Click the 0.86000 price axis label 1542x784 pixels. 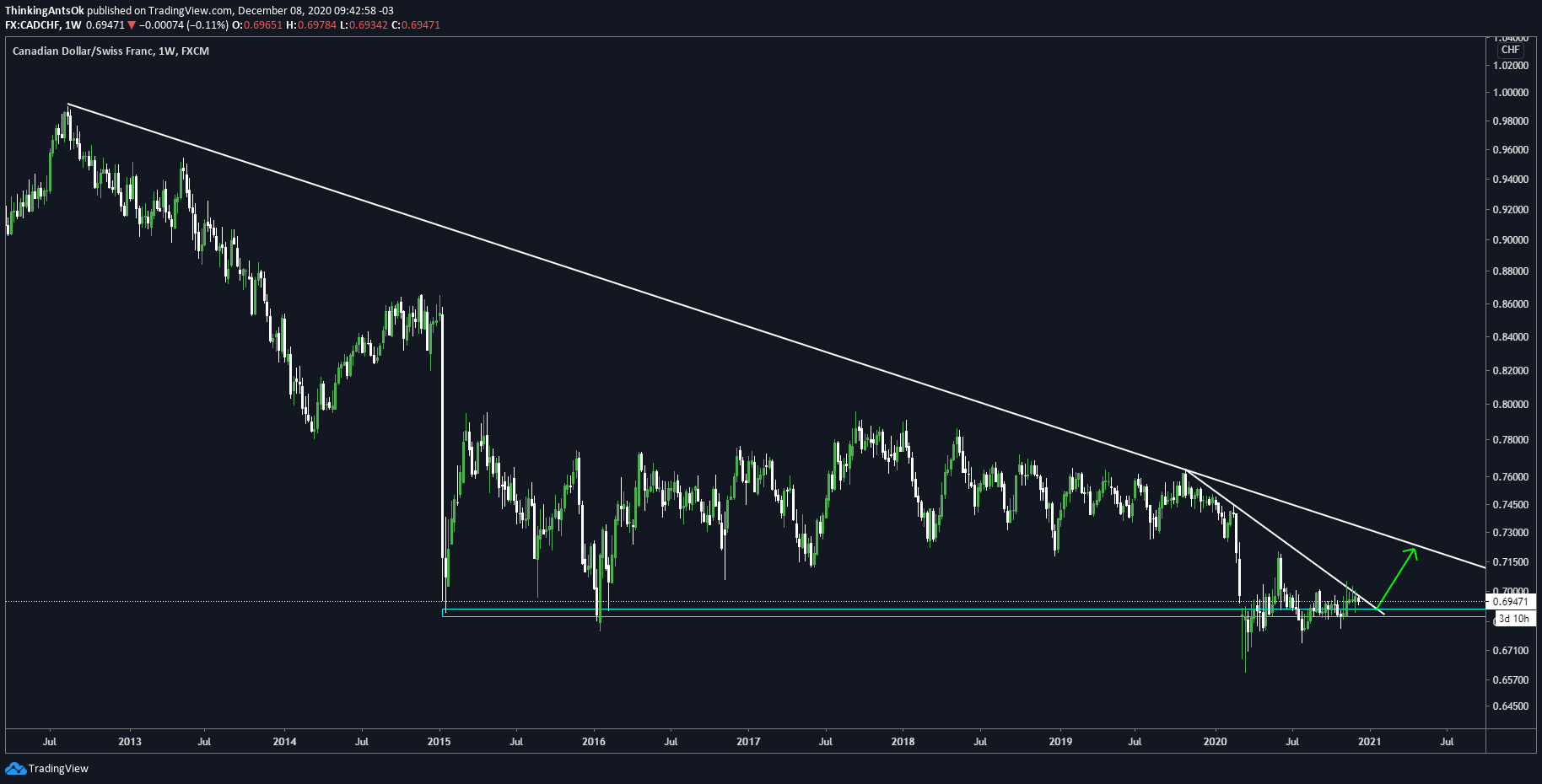click(x=1511, y=304)
